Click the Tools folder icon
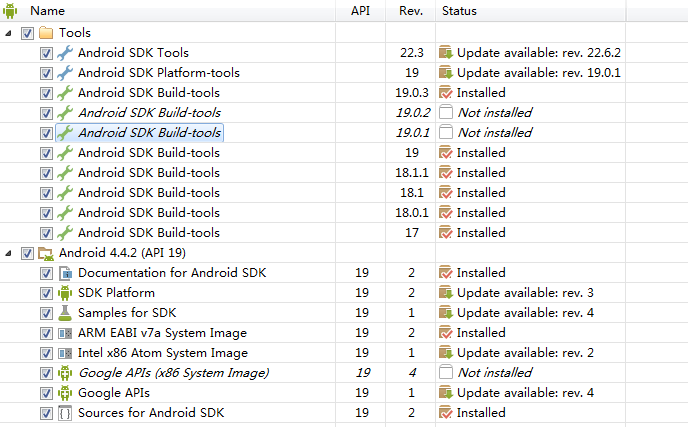 46,33
